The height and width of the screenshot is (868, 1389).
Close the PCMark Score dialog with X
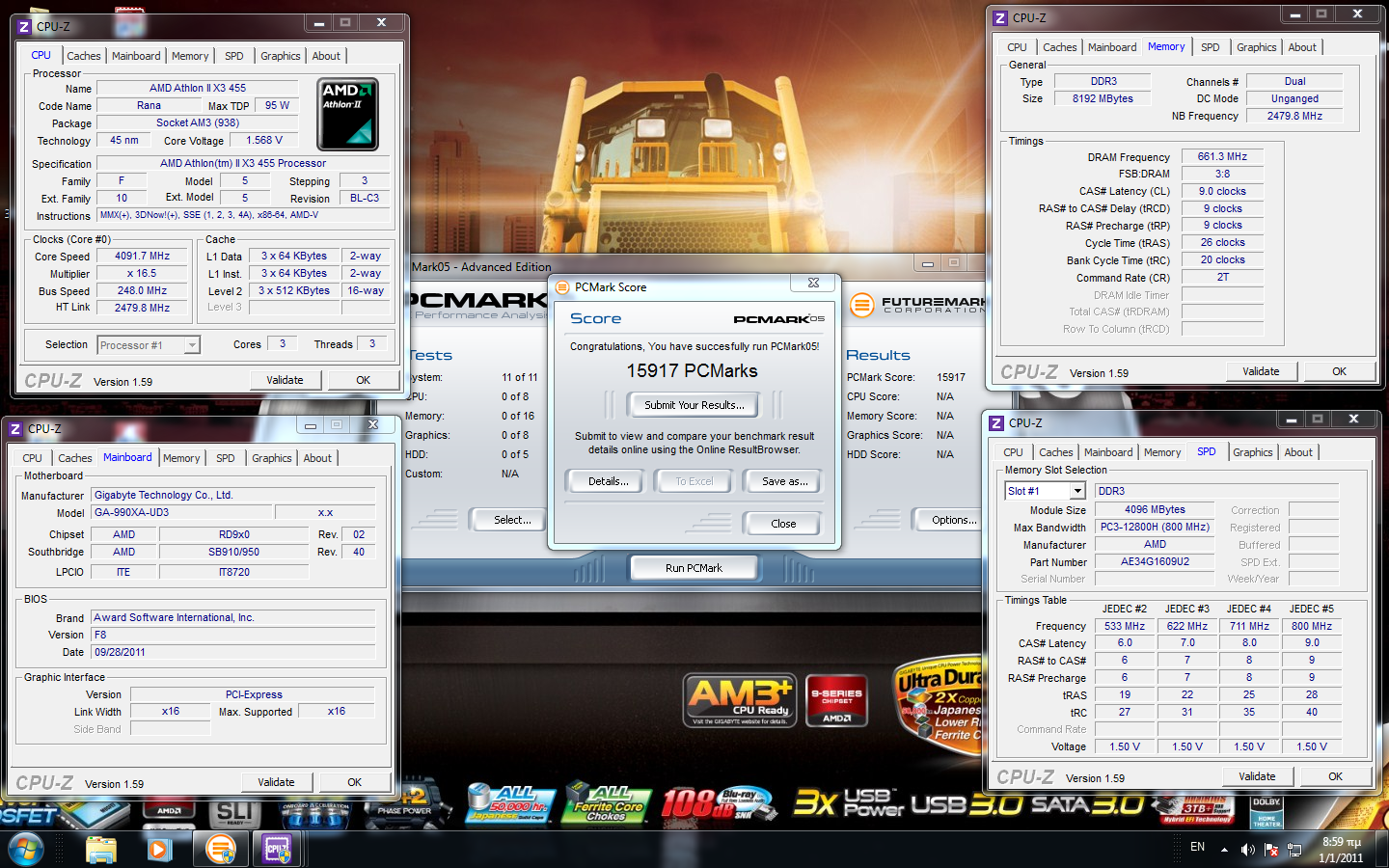click(813, 283)
